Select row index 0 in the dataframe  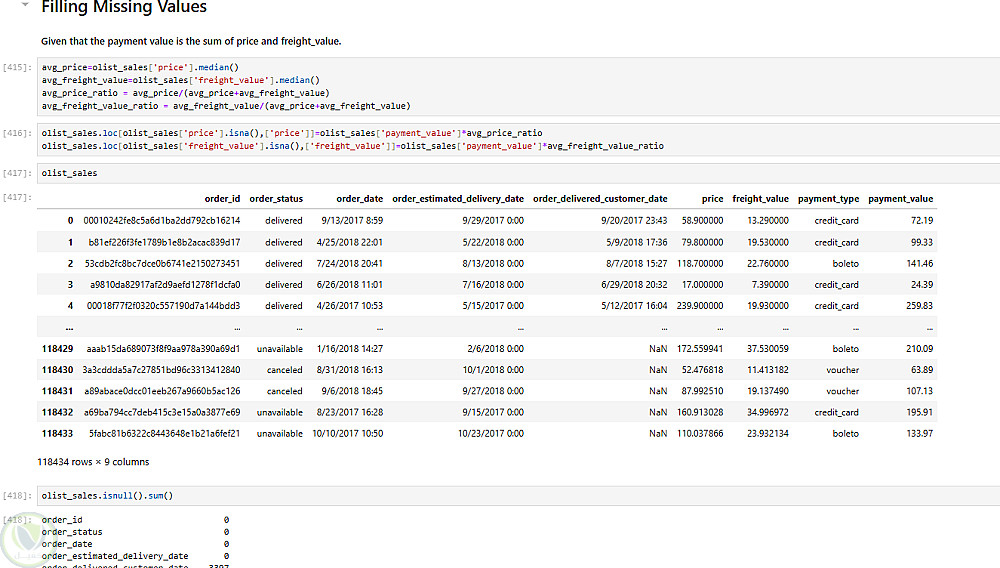click(x=70, y=220)
